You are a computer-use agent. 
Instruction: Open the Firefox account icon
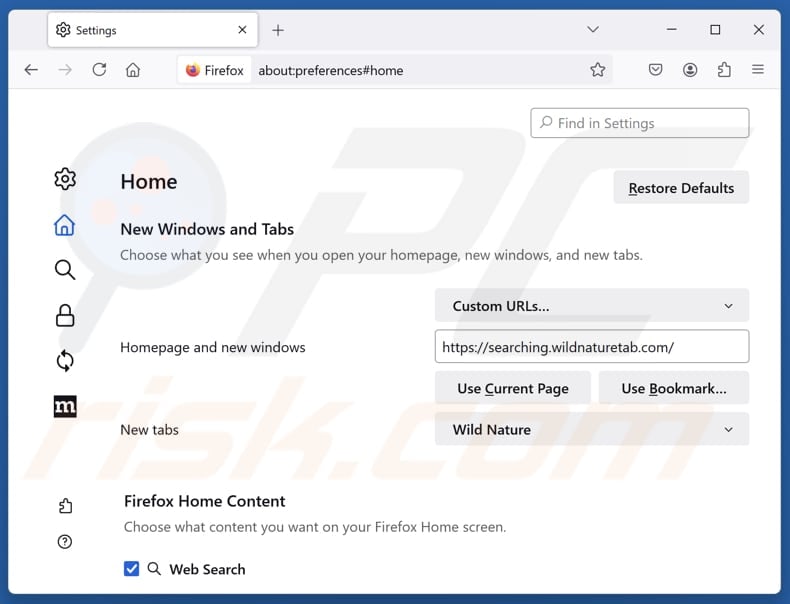tap(690, 70)
